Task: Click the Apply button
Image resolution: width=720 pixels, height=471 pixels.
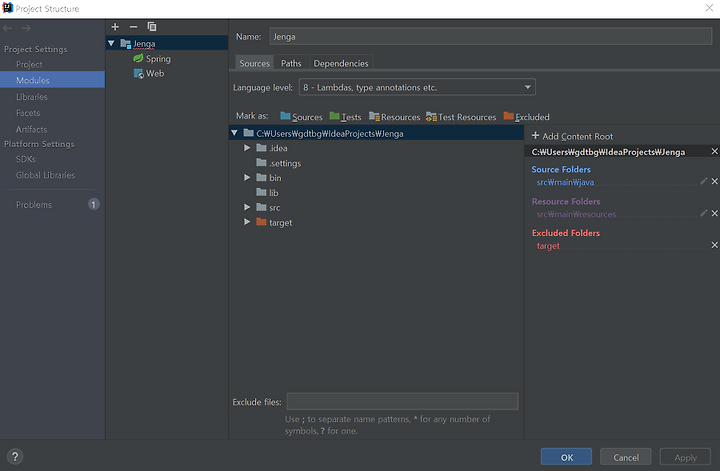Action: tap(685, 457)
